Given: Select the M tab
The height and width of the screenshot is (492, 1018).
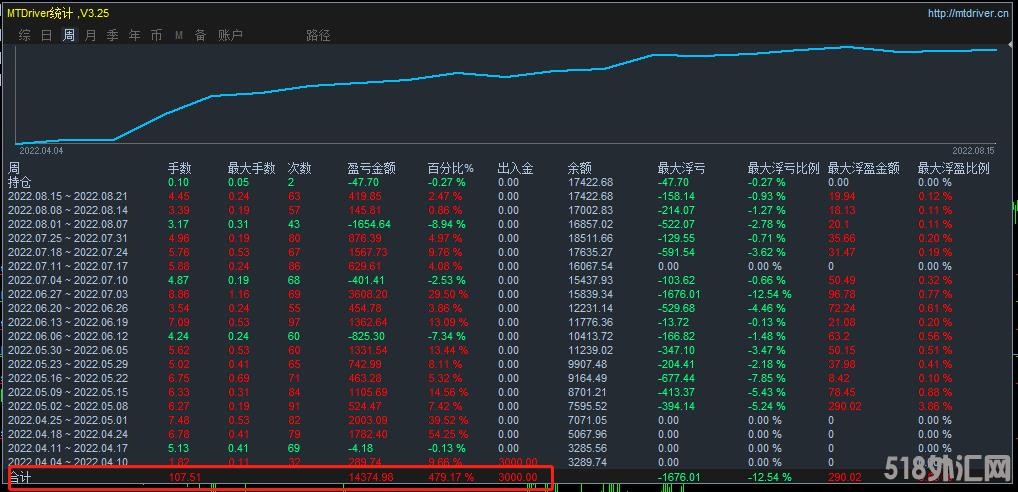Looking at the screenshot, I should 179,36.
